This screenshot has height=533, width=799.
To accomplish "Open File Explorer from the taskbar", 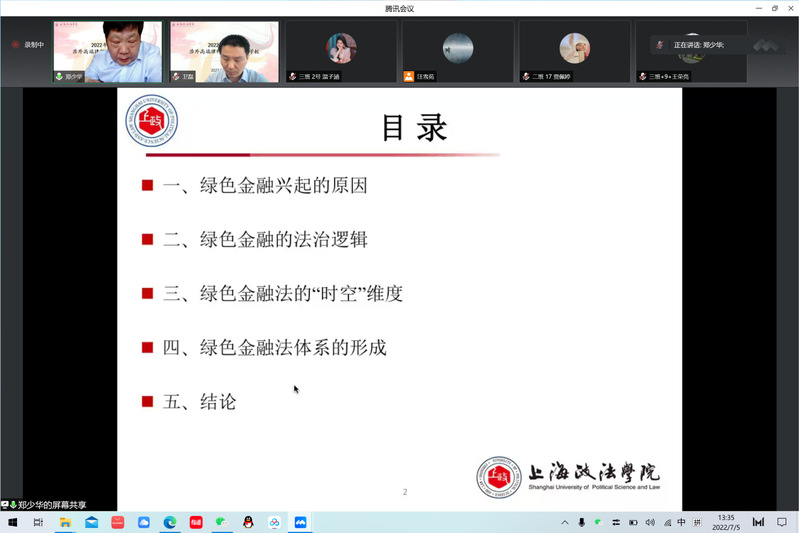I will click(x=65, y=522).
